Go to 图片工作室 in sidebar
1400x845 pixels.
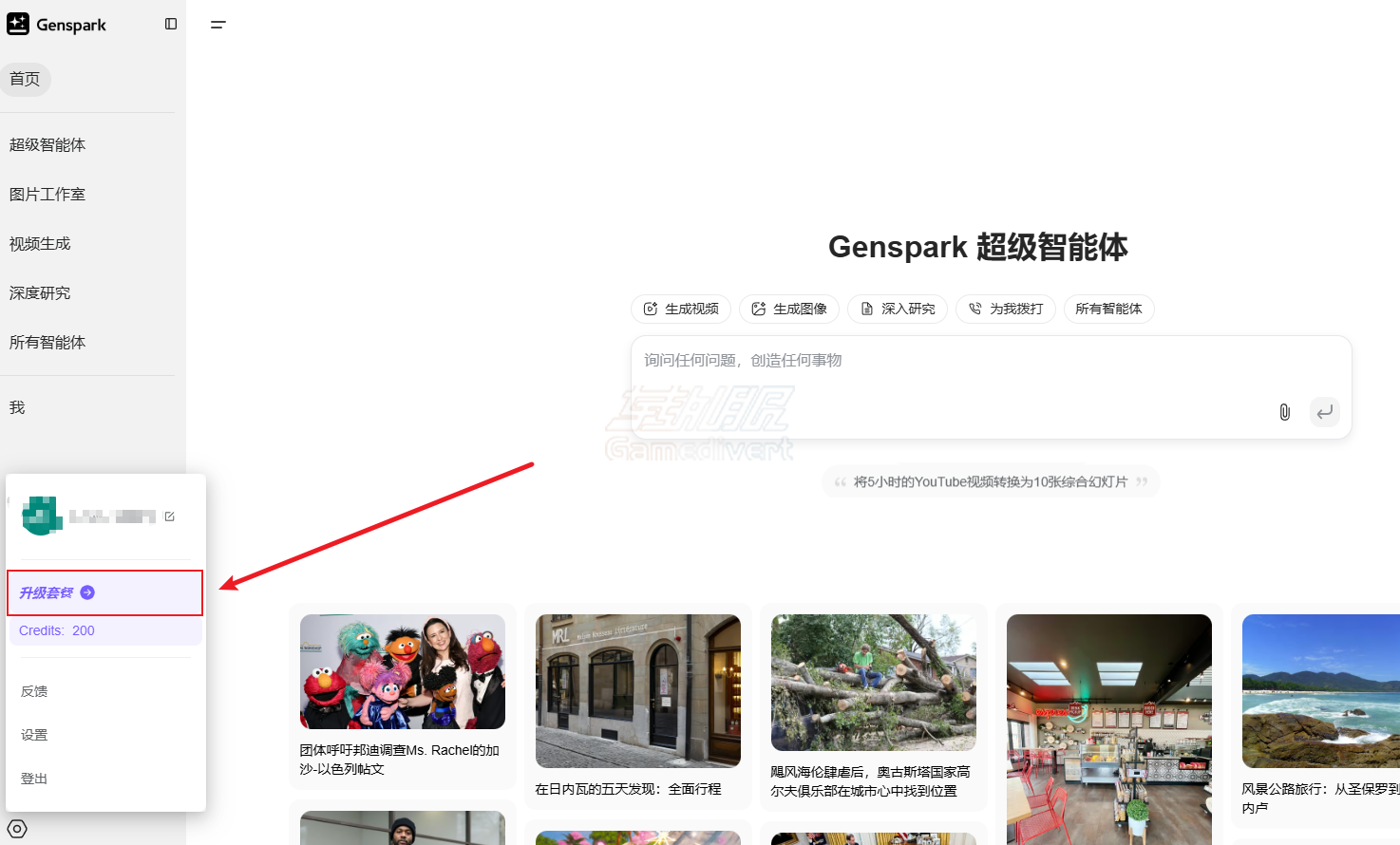(x=47, y=194)
